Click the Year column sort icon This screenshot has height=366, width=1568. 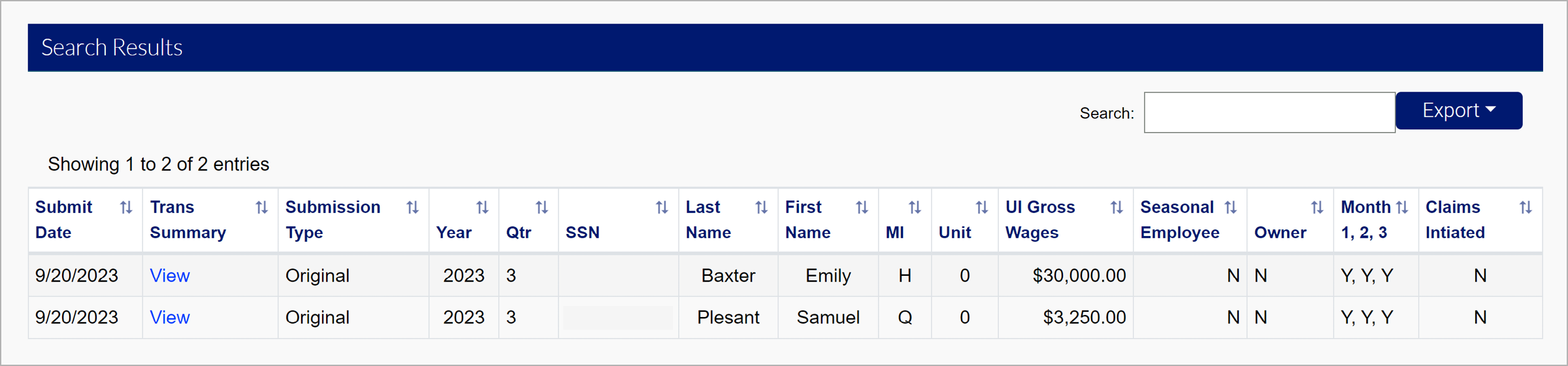[x=482, y=208]
